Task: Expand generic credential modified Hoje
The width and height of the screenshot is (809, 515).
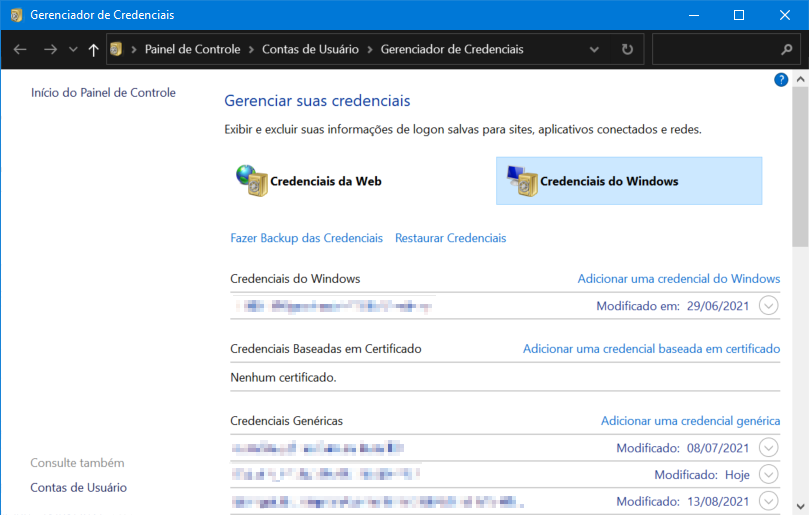Action: 768,474
